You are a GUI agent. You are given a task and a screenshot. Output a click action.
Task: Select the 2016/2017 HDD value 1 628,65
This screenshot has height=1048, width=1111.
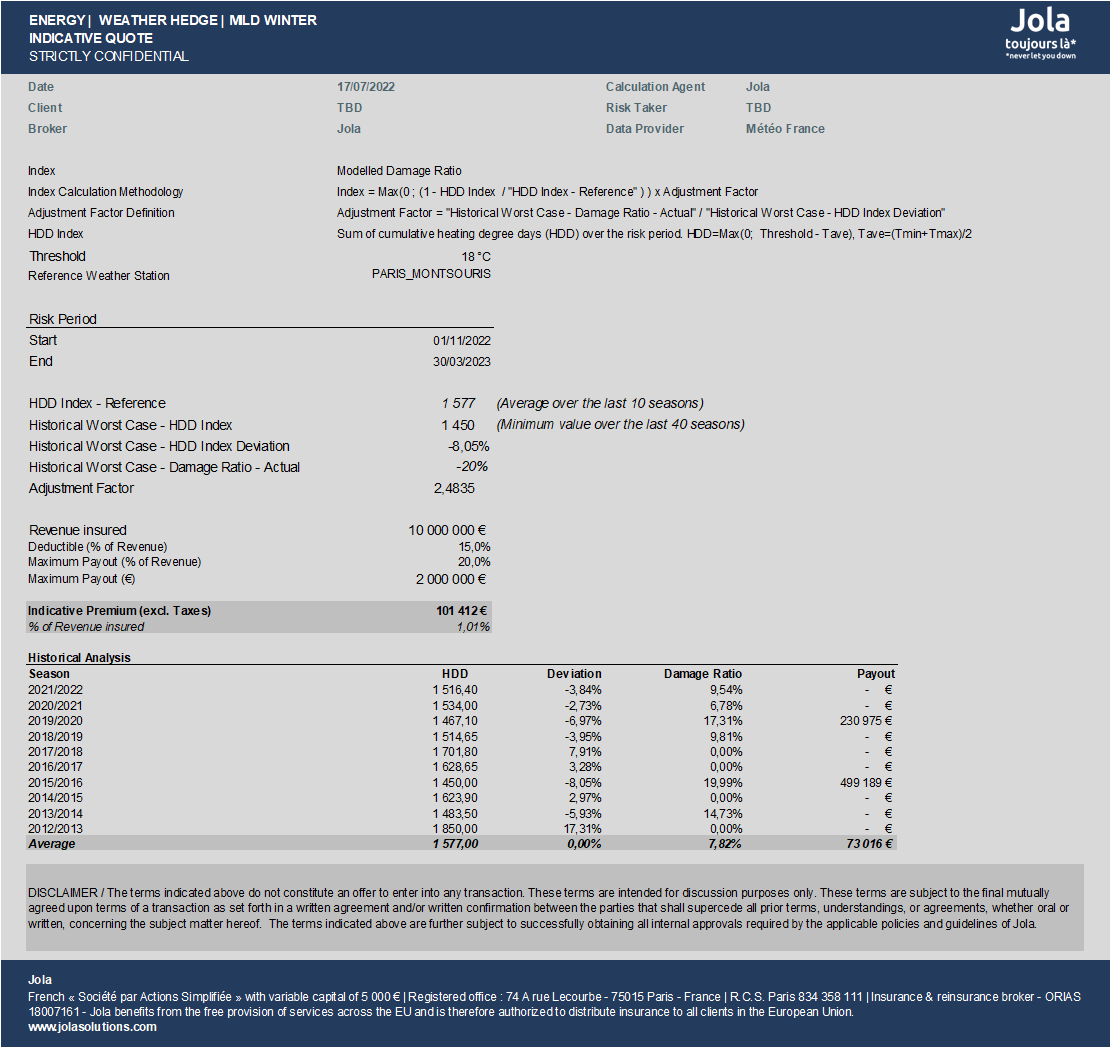pyautogui.click(x=455, y=767)
